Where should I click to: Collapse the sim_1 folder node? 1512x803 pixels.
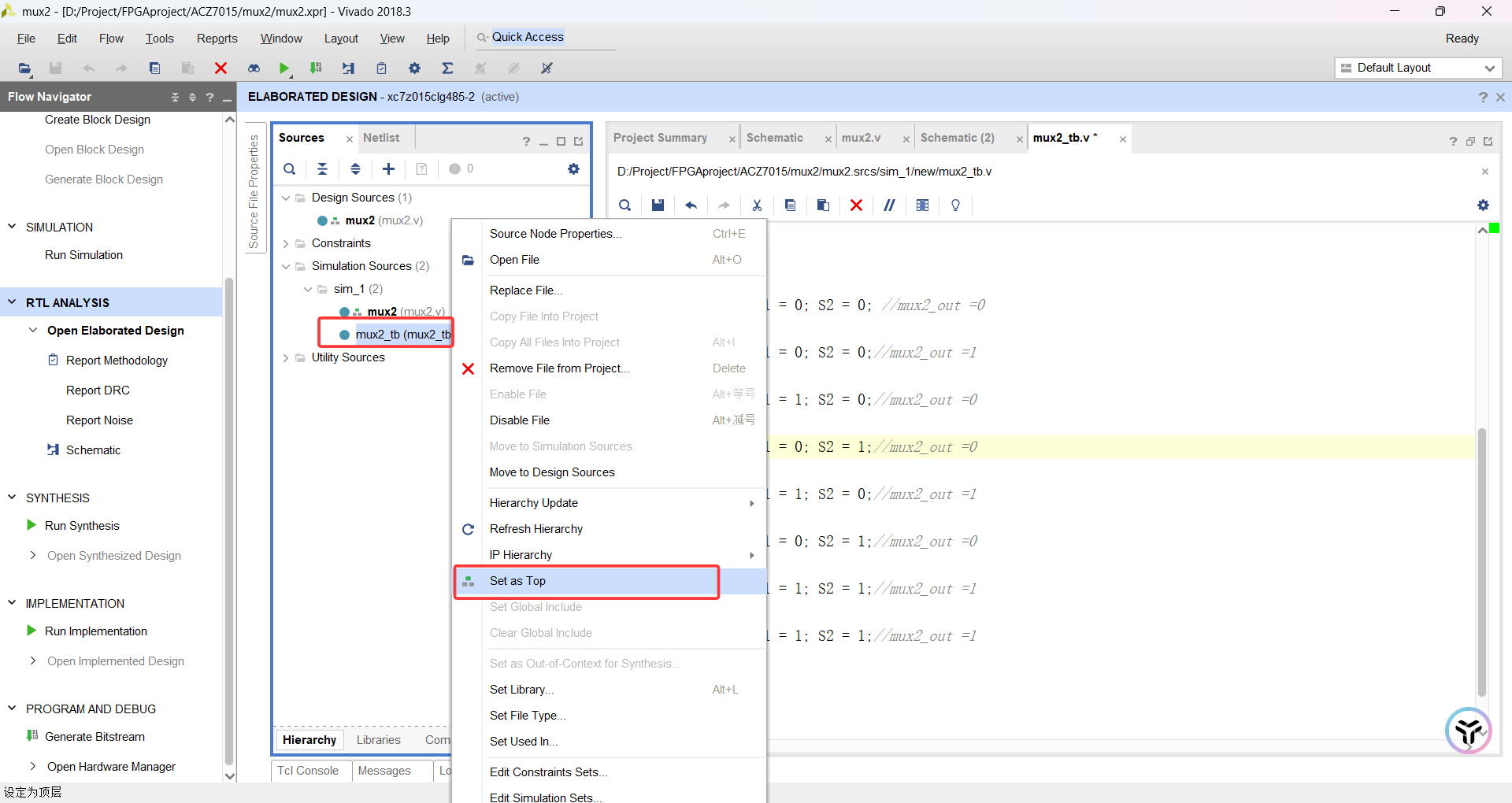[308, 289]
